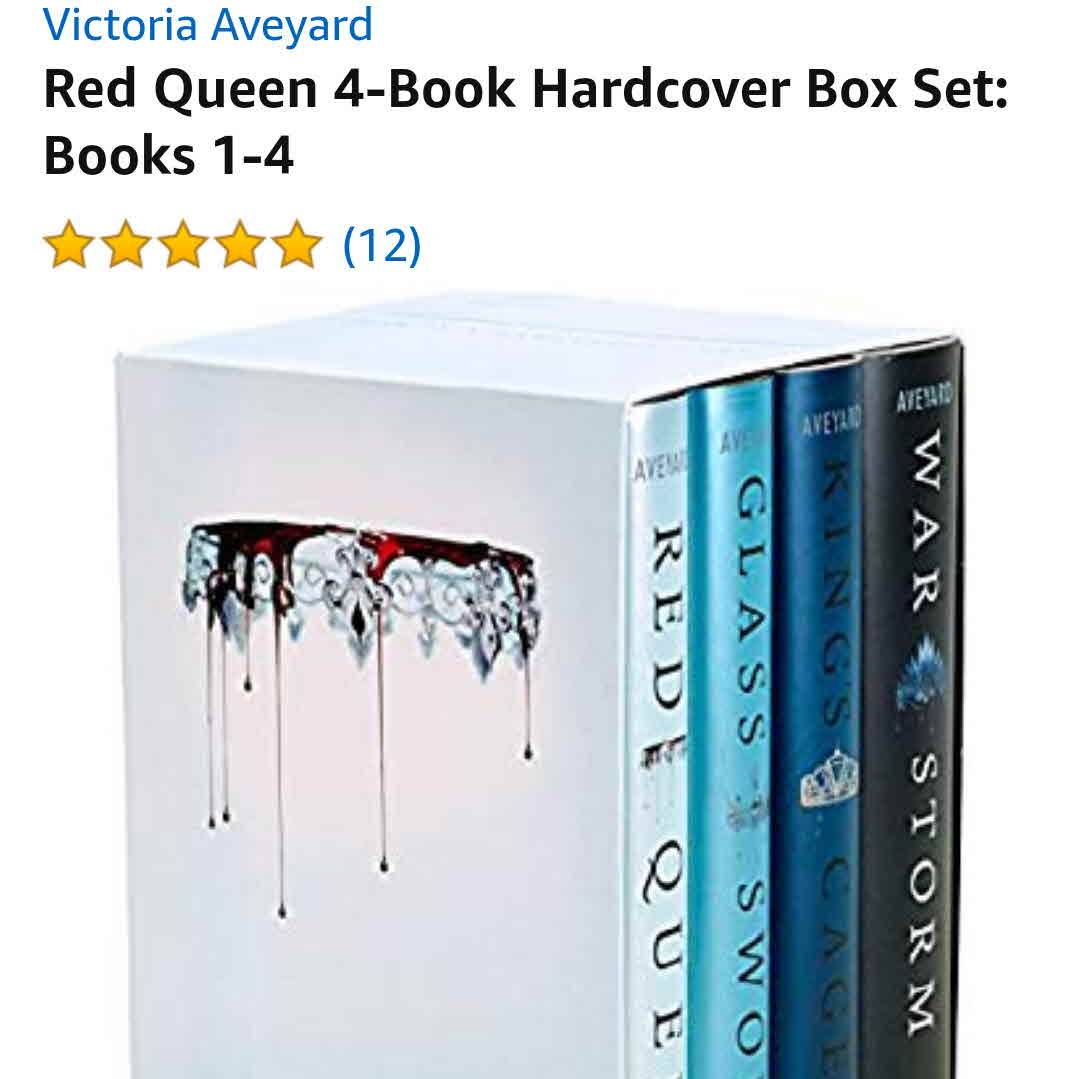Open the (12) customer reviews link
Viewport: 1079px width, 1079px height.
point(382,245)
